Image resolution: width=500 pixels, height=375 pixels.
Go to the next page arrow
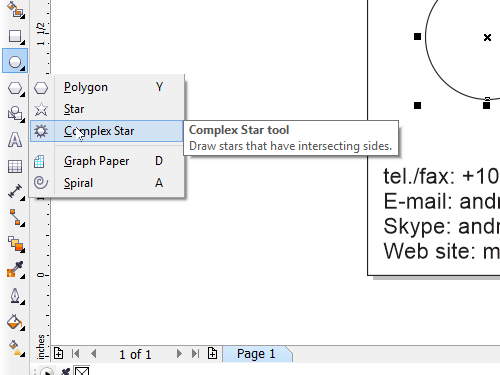pyautogui.click(x=179, y=354)
